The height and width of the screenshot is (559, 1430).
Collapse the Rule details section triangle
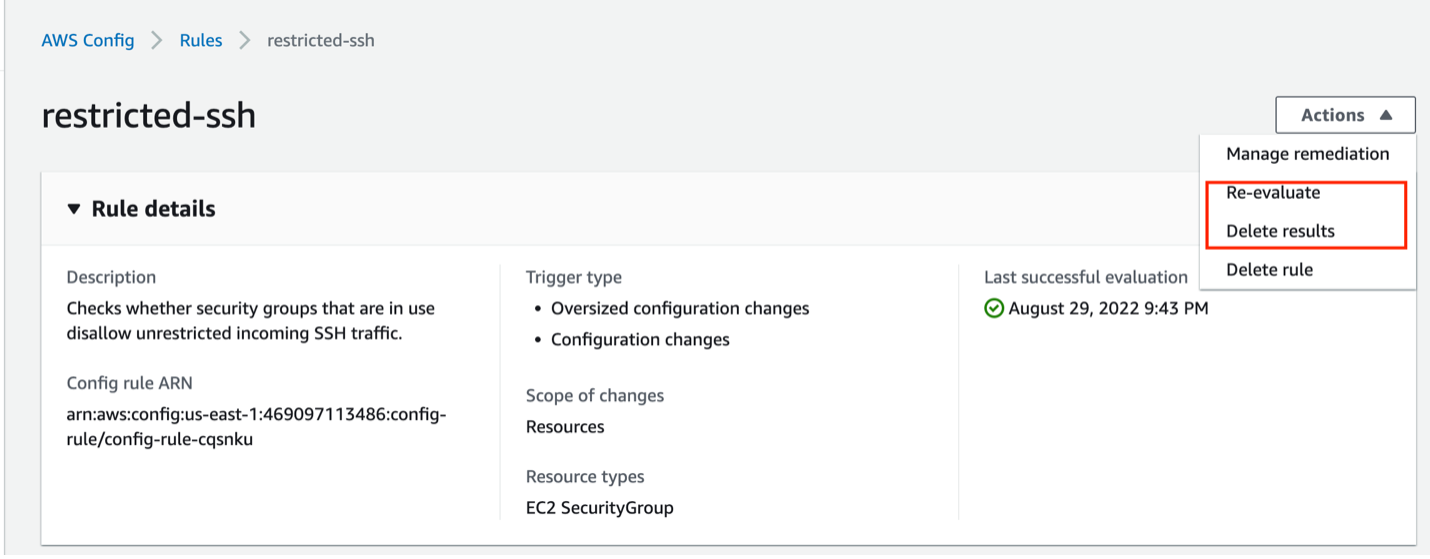point(73,209)
